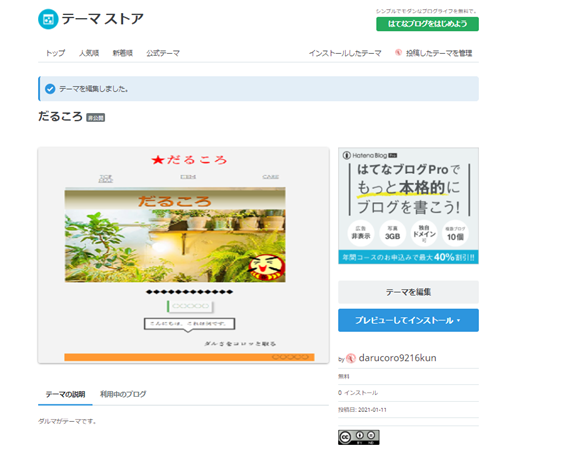Click the 0 インストール count text

pyautogui.click(x=358, y=393)
